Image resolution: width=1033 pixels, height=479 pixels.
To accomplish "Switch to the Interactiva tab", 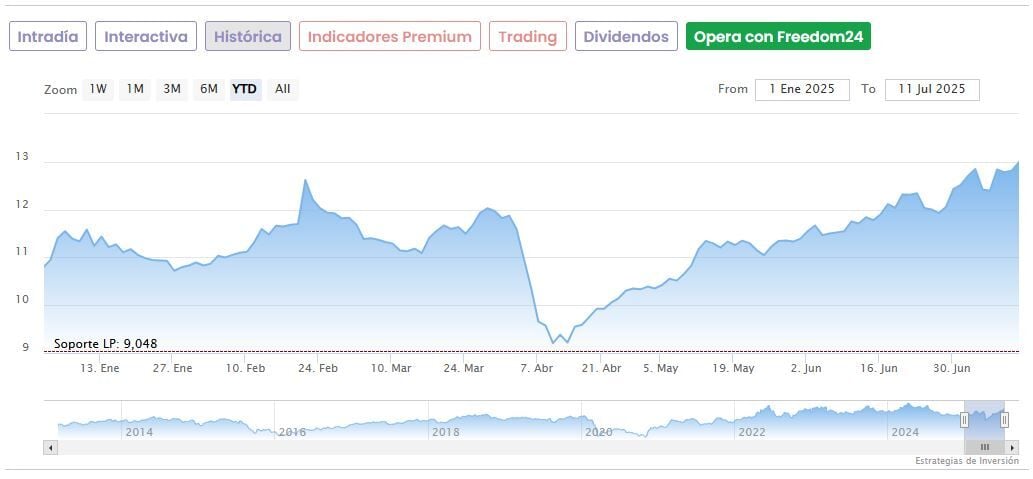I will coord(146,37).
